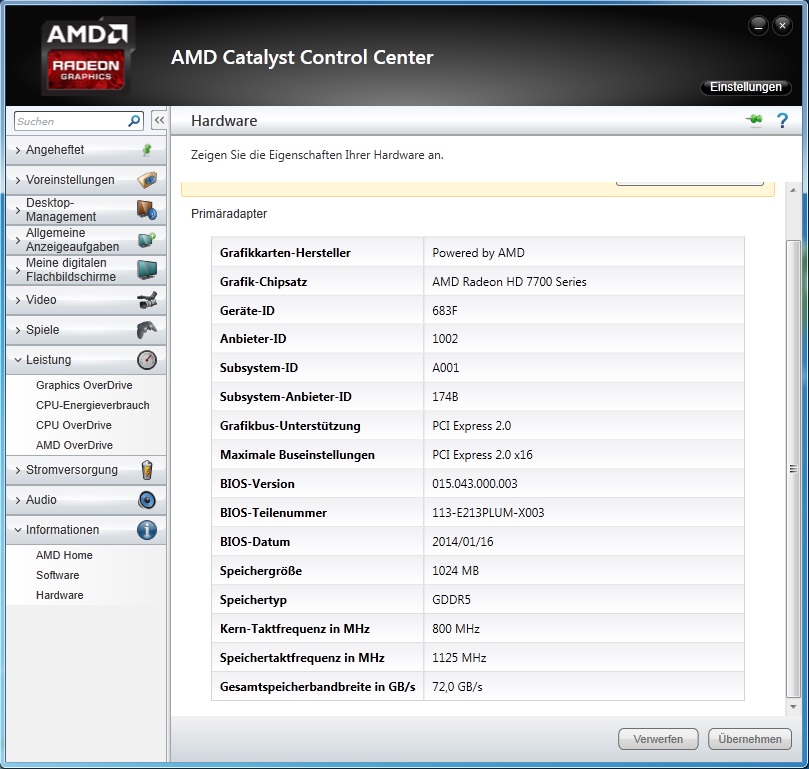Click the Video camera icon
The image size is (809, 769).
[x=146, y=300]
